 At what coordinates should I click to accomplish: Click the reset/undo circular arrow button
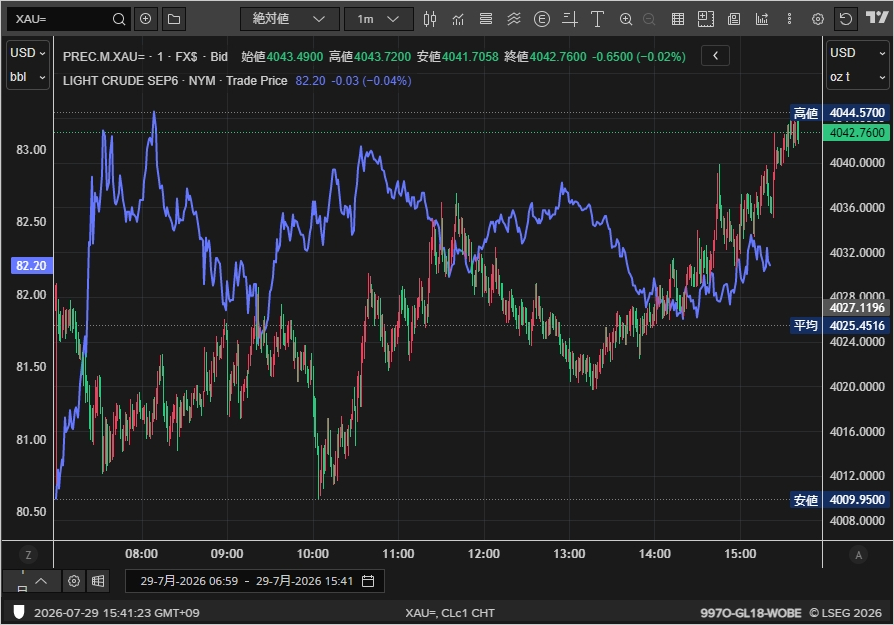coord(846,19)
